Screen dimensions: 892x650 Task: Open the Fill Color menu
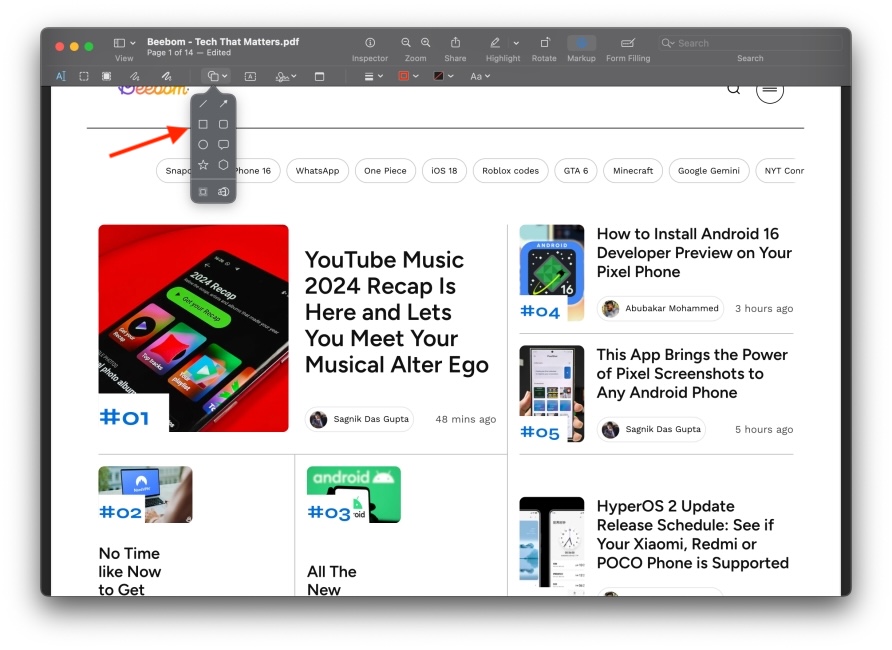click(x=443, y=76)
